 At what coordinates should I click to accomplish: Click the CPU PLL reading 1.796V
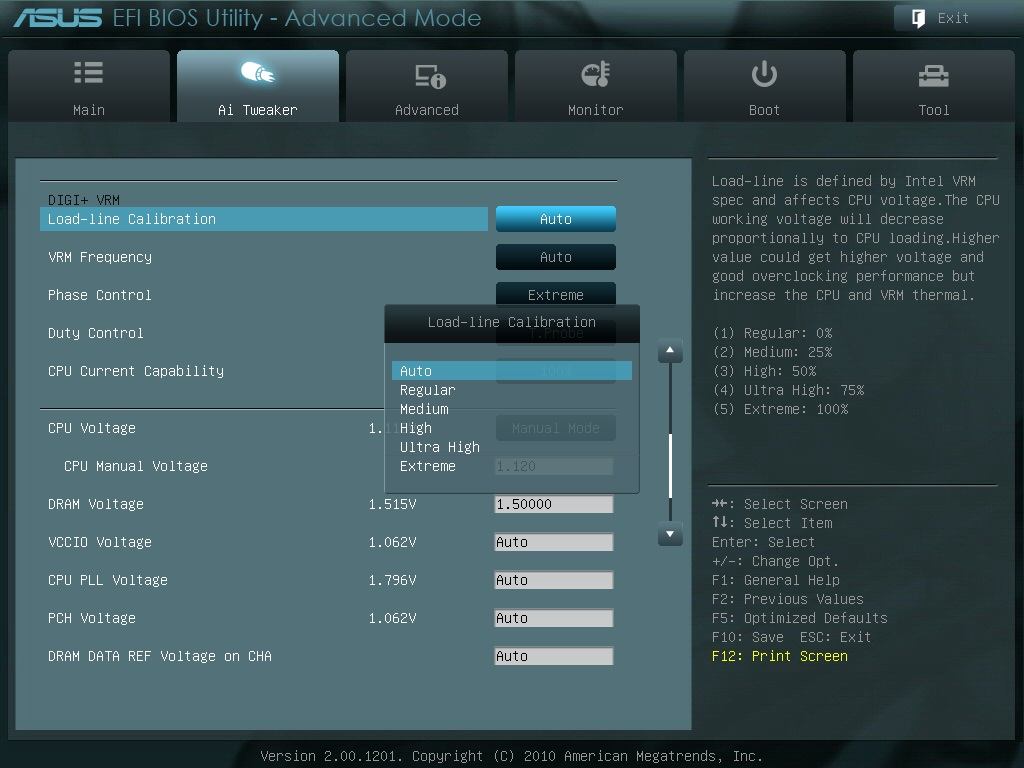point(392,579)
